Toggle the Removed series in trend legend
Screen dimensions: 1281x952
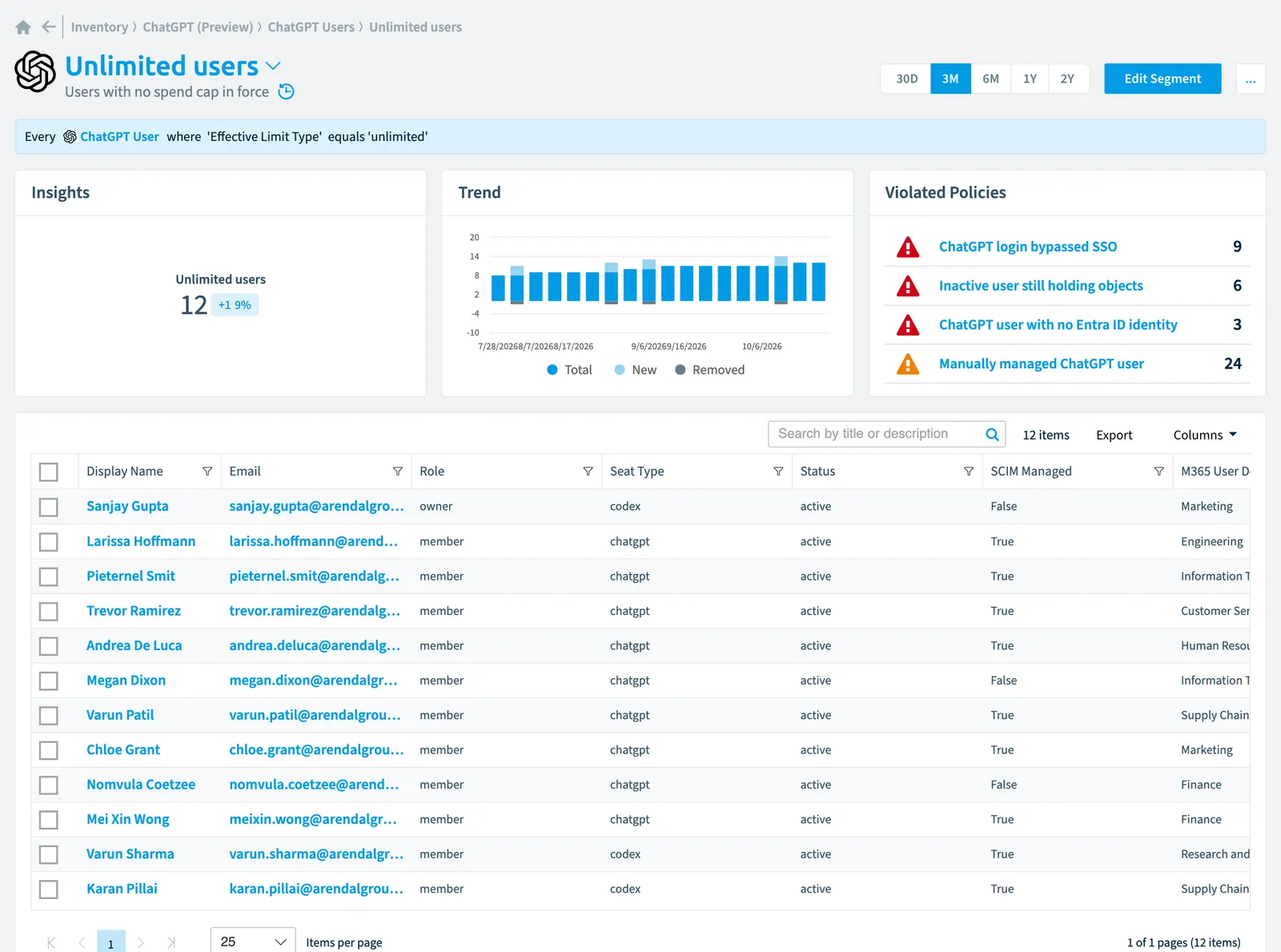coord(709,370)
